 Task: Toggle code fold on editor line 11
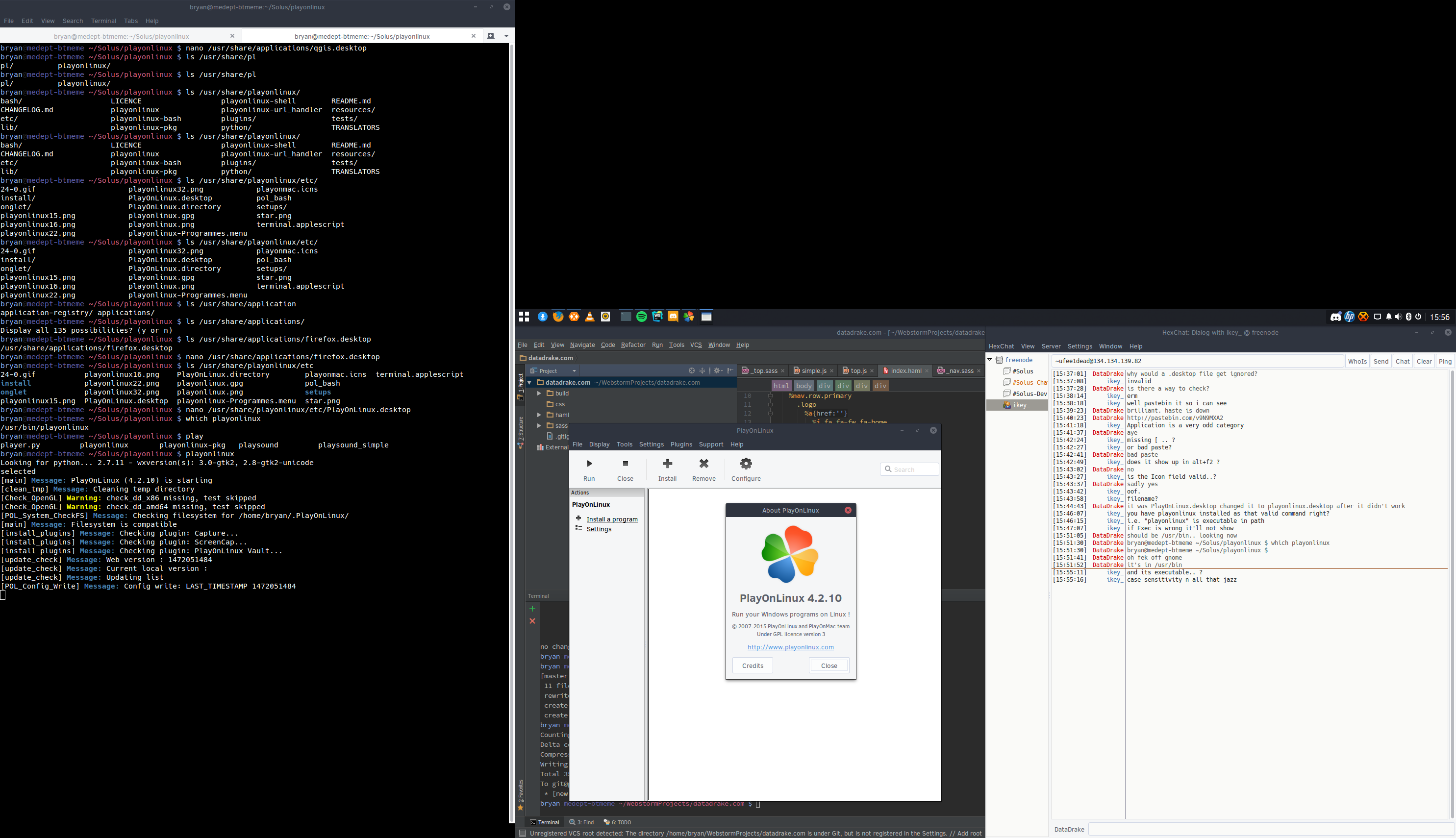(770, 405)
